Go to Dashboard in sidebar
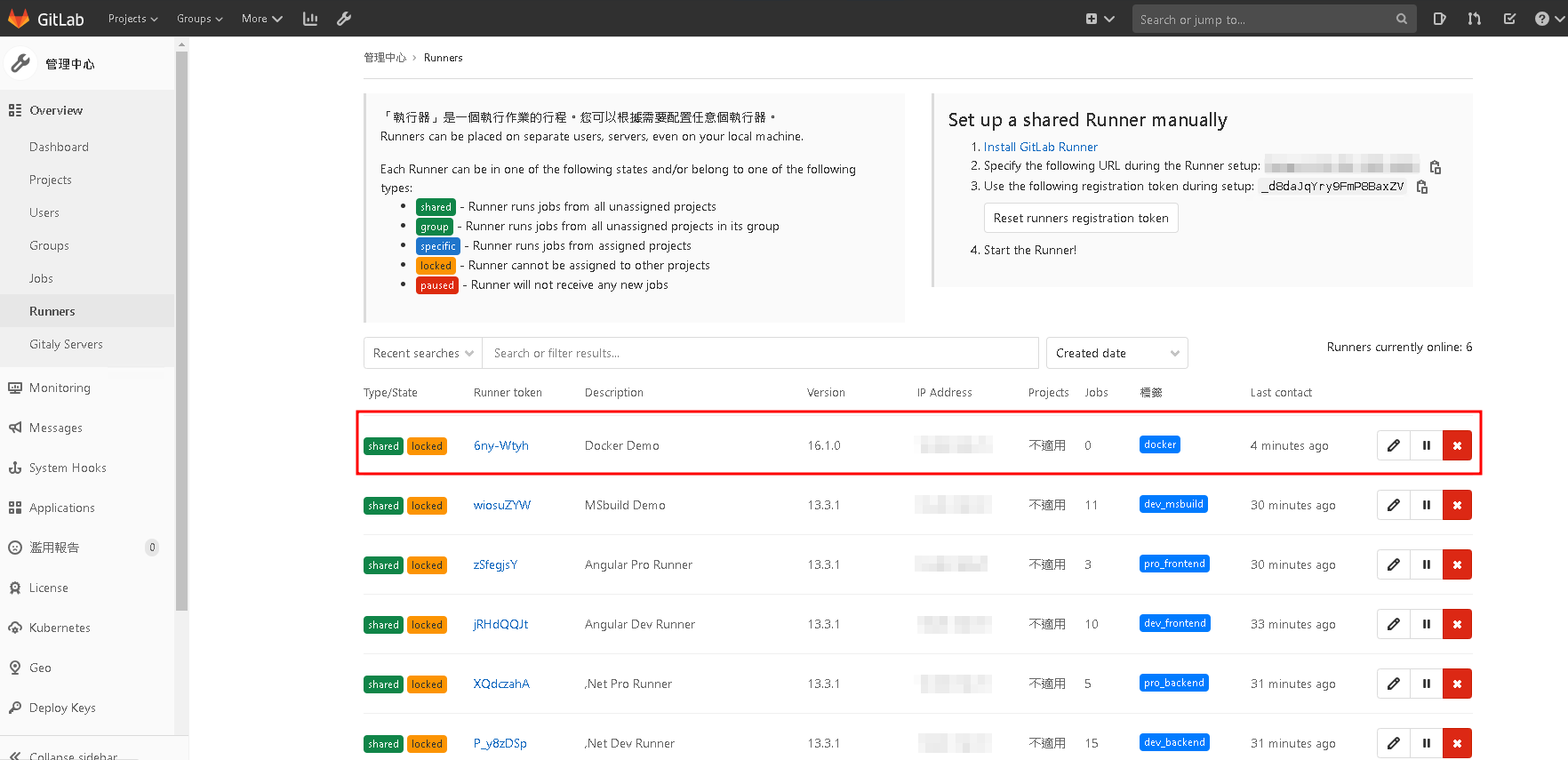 (59, 147)
